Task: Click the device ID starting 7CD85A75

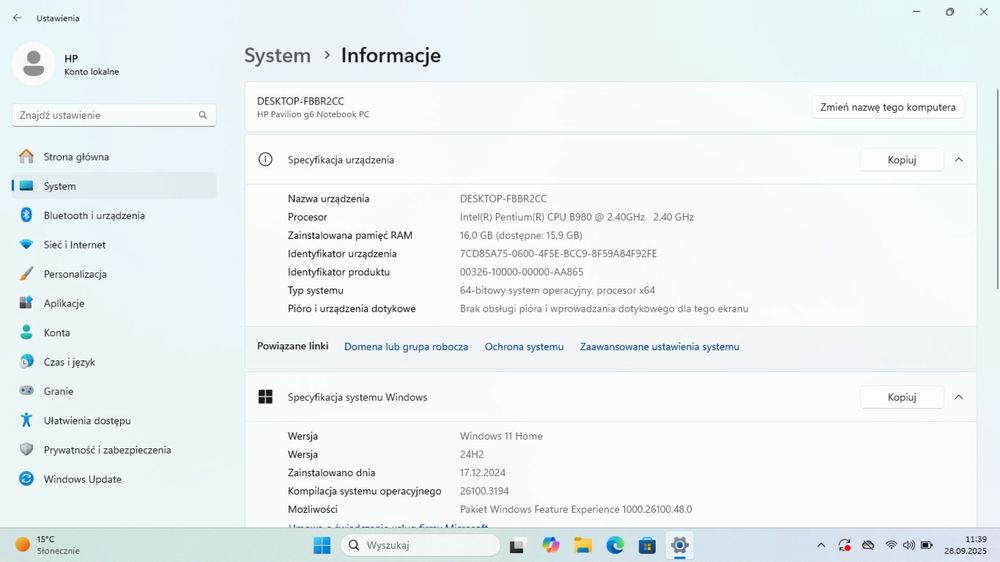Action: tap(558, 253)
